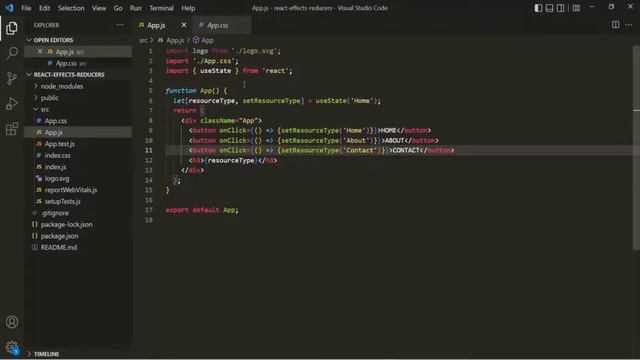640x360 pixels.
Task: Place cursor on 'export default App;' line
Action: click(x=202, y=210)
